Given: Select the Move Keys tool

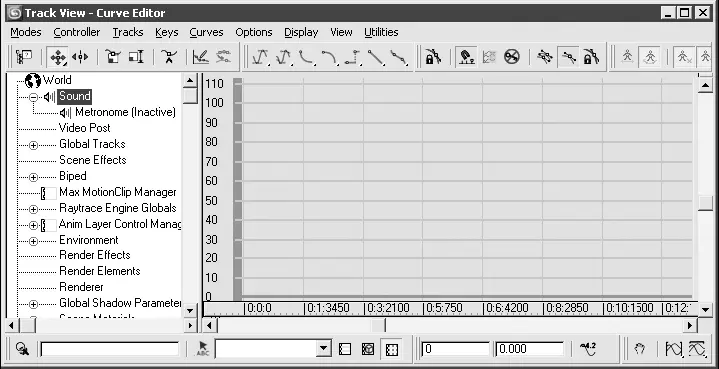Looking at the screenshot, I should click(58, 57).
